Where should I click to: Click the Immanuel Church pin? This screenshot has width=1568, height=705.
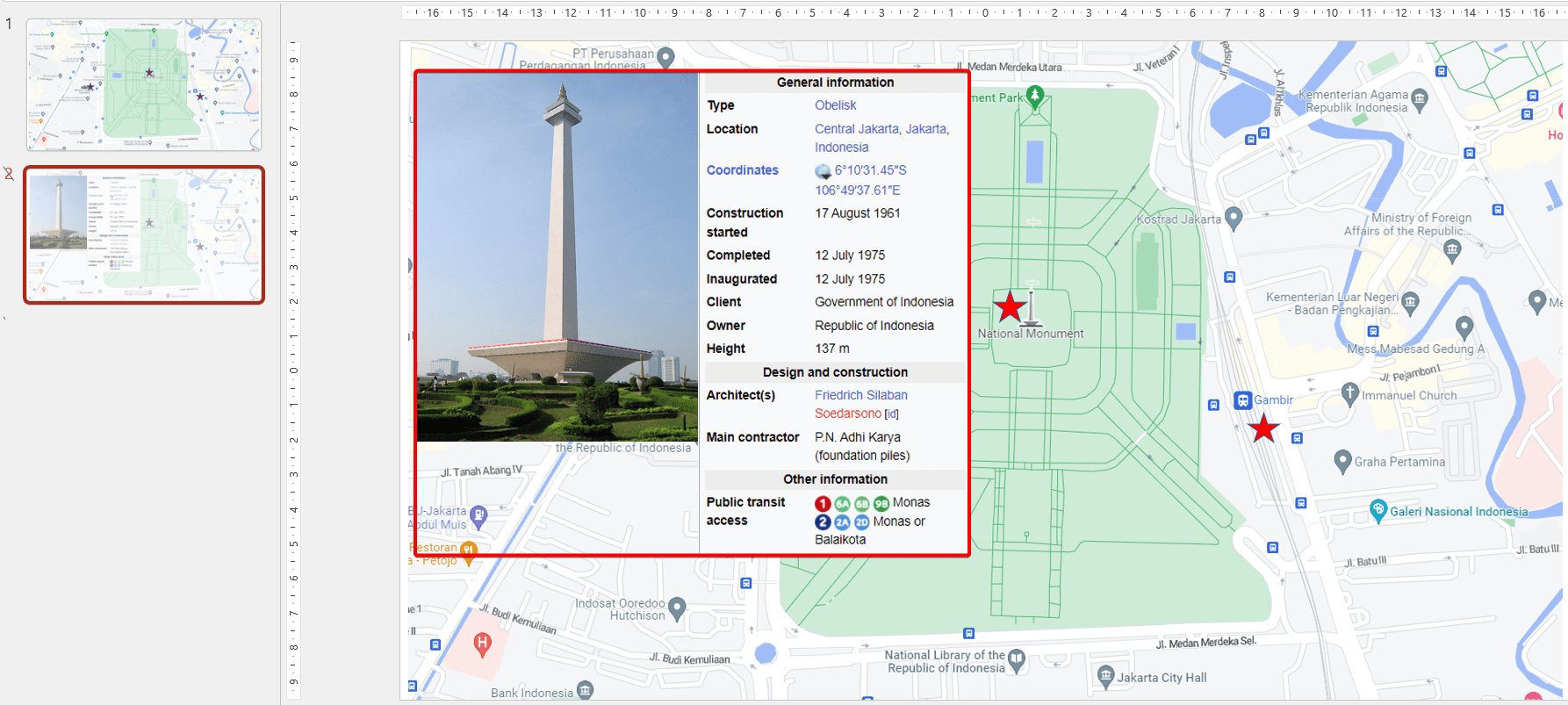[x=1350, y=393]
